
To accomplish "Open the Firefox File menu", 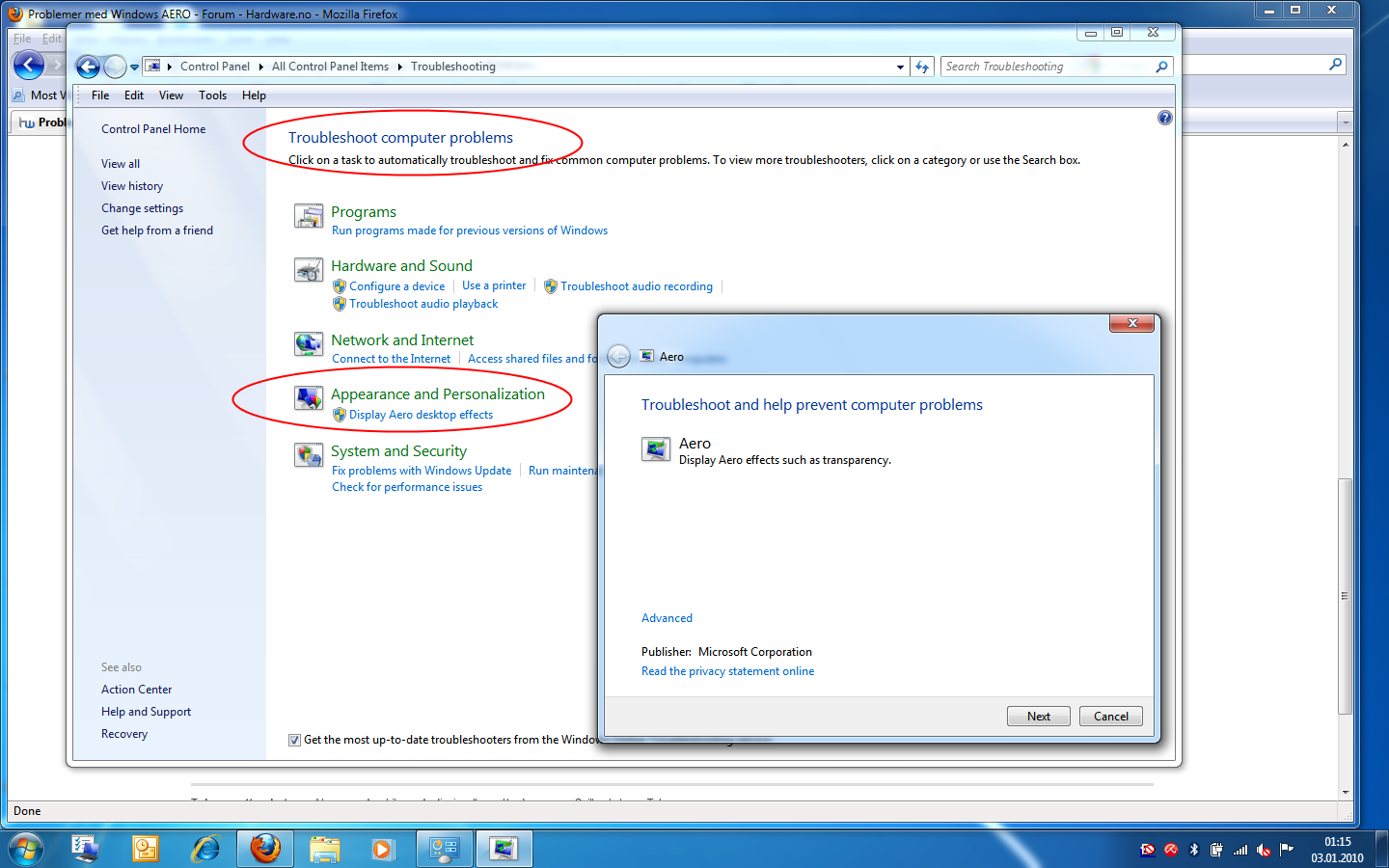I will (x=22, y=39).
